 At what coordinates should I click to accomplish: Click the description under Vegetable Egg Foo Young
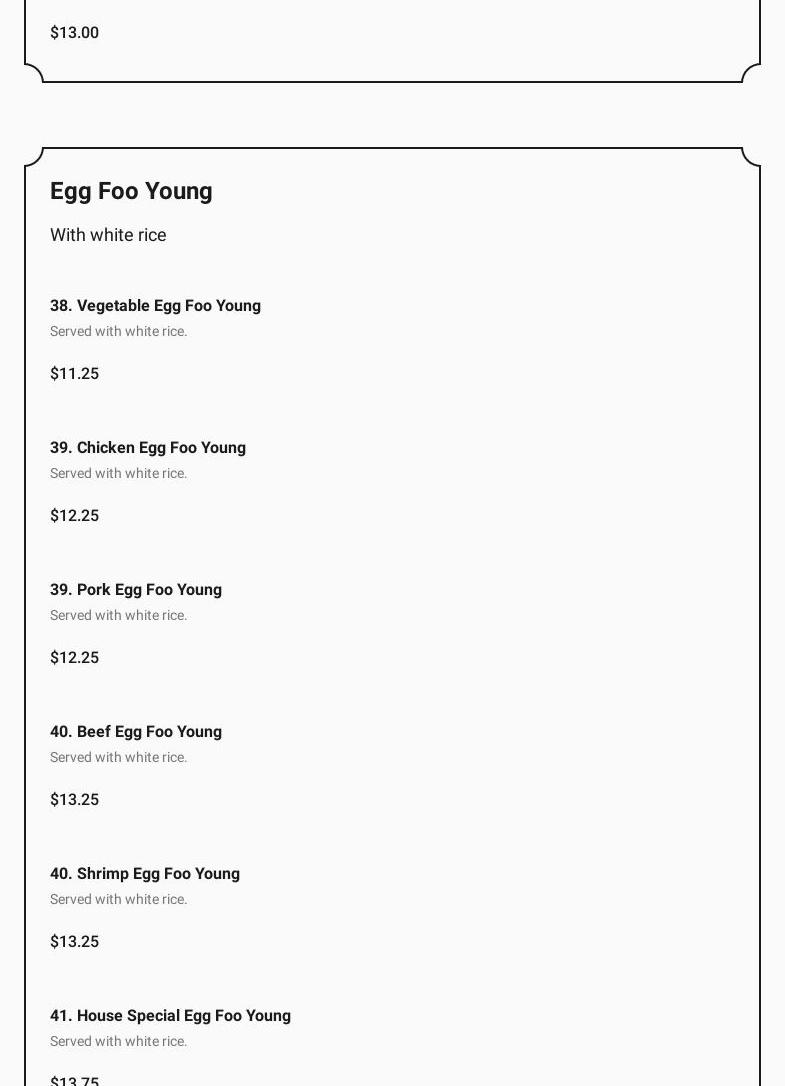[119, 332]
